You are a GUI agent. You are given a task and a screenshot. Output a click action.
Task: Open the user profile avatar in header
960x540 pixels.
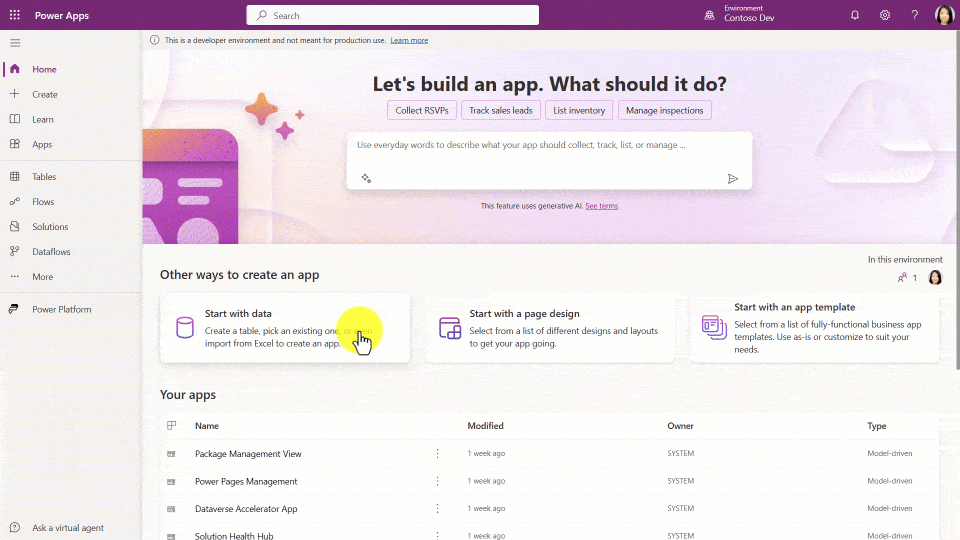(x=944, y=15)
